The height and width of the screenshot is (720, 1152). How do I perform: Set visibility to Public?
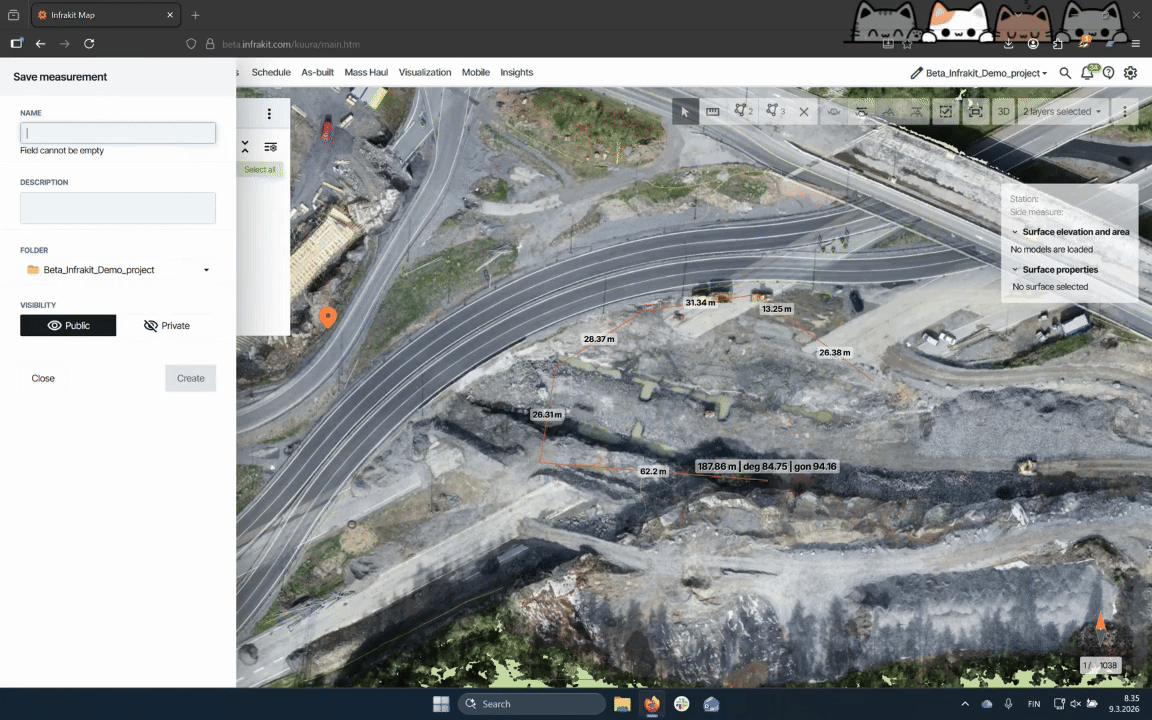click(68, 326)
